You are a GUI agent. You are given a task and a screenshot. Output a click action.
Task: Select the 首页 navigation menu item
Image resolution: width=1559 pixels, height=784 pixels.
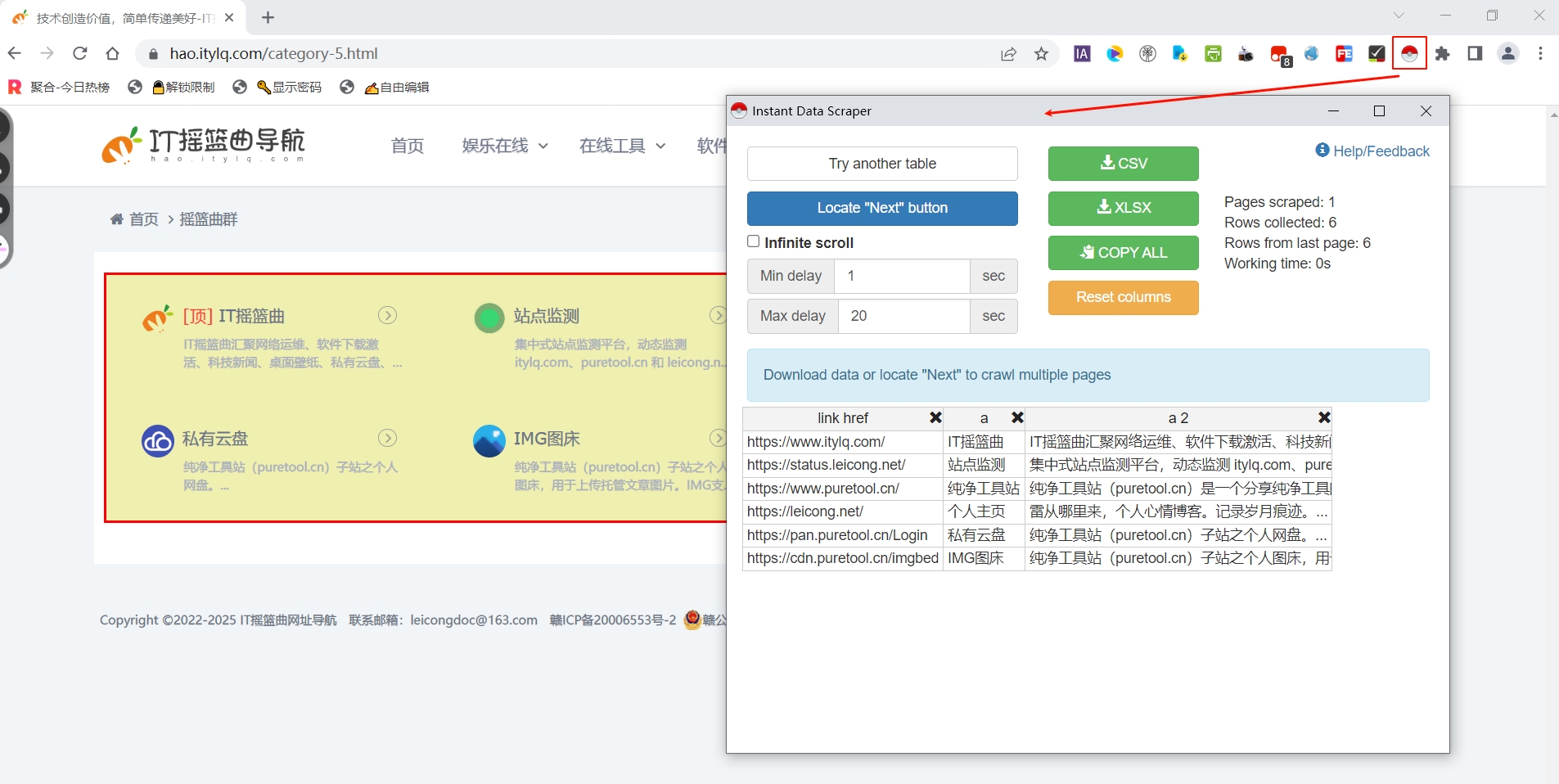[407, 145]
